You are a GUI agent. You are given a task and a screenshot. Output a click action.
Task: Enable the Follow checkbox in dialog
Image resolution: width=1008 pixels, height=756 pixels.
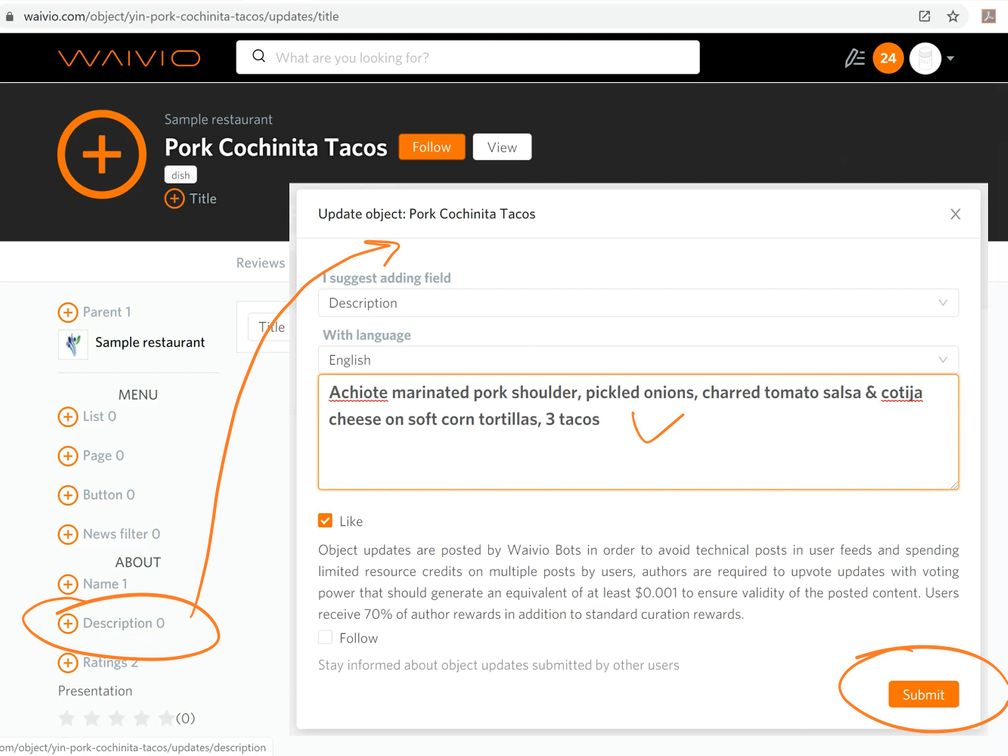(x=325, y=638)
